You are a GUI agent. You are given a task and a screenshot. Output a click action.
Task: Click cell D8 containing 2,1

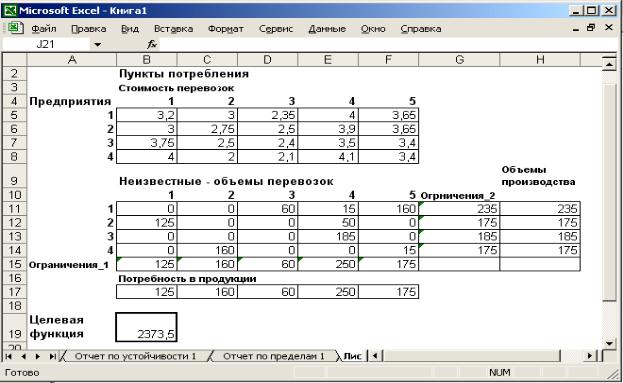tap(267, 157)
